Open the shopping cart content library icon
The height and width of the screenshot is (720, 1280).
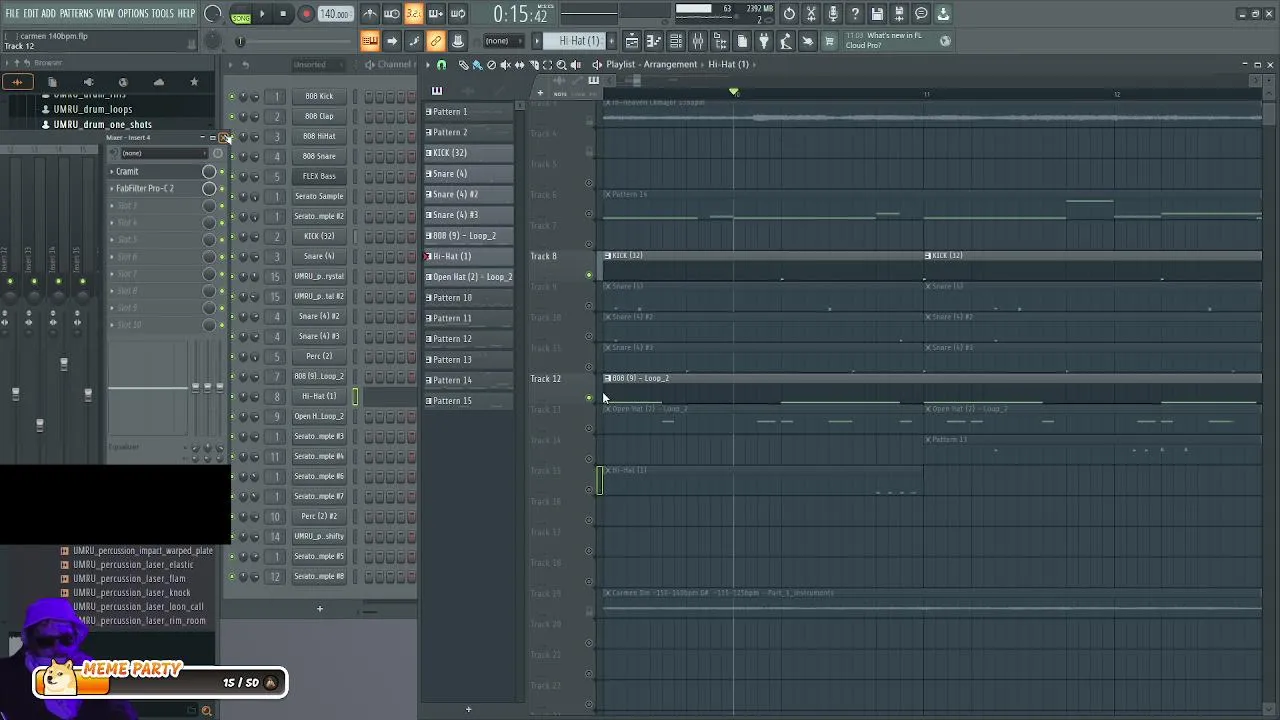click(829, 41)
